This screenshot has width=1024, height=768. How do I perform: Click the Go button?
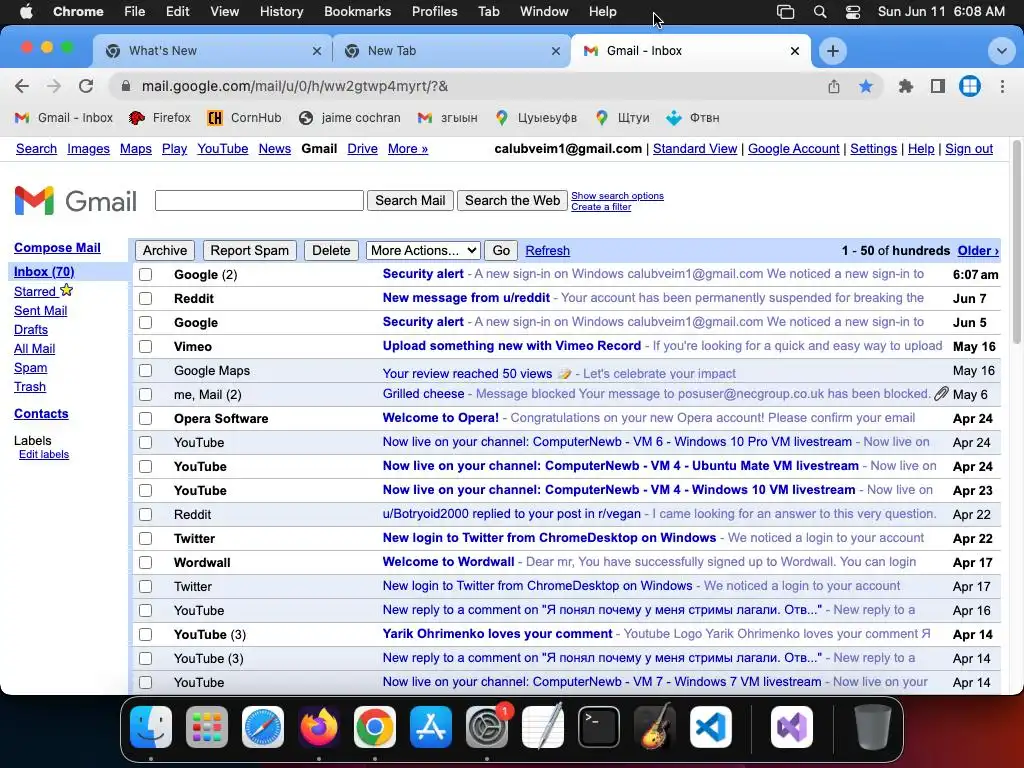(x=501, y=250)
